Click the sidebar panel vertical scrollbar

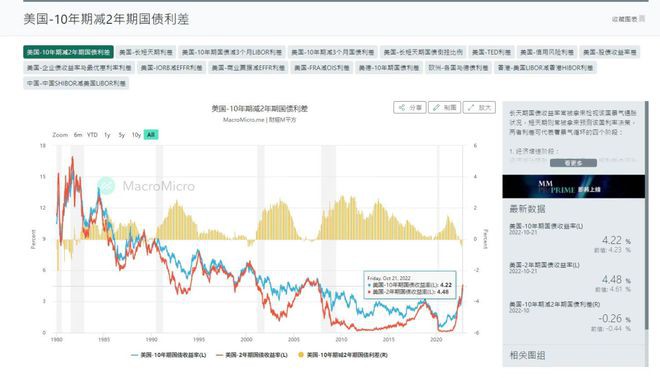coord(647,216)
